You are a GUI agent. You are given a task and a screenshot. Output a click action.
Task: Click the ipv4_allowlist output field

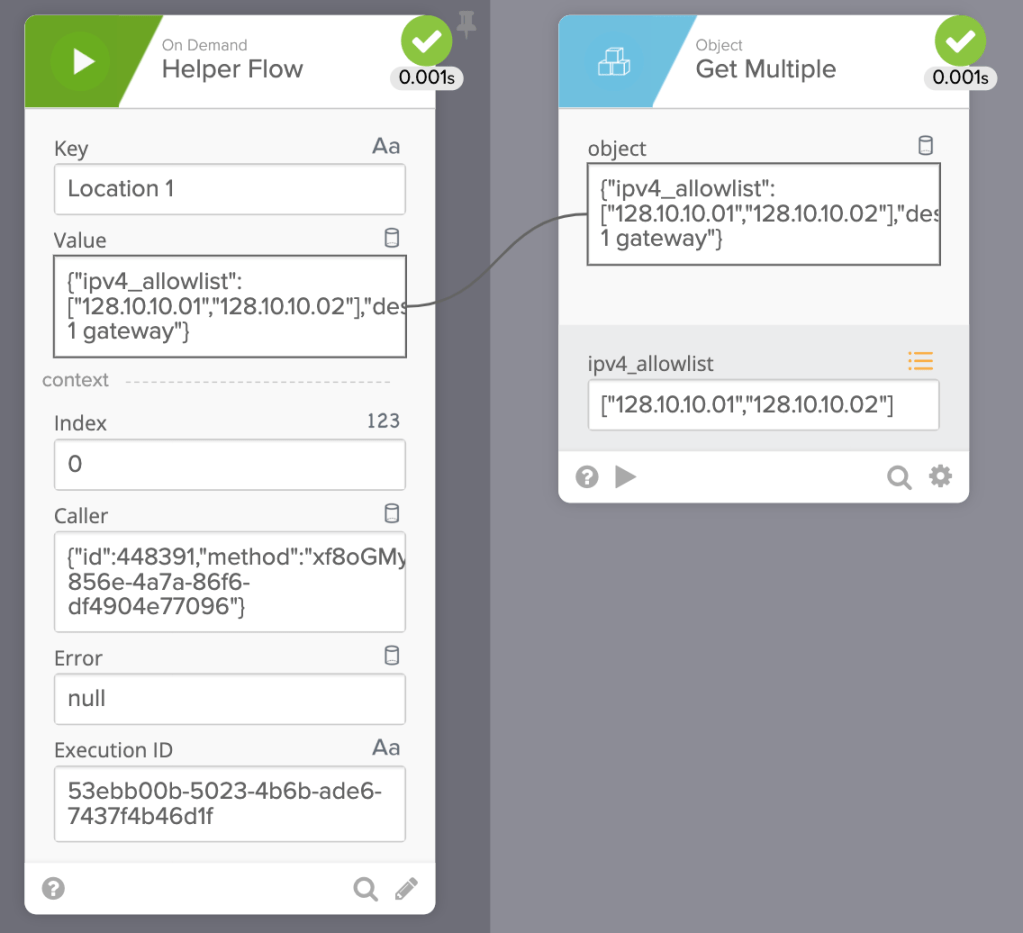(x=763, y=405)
